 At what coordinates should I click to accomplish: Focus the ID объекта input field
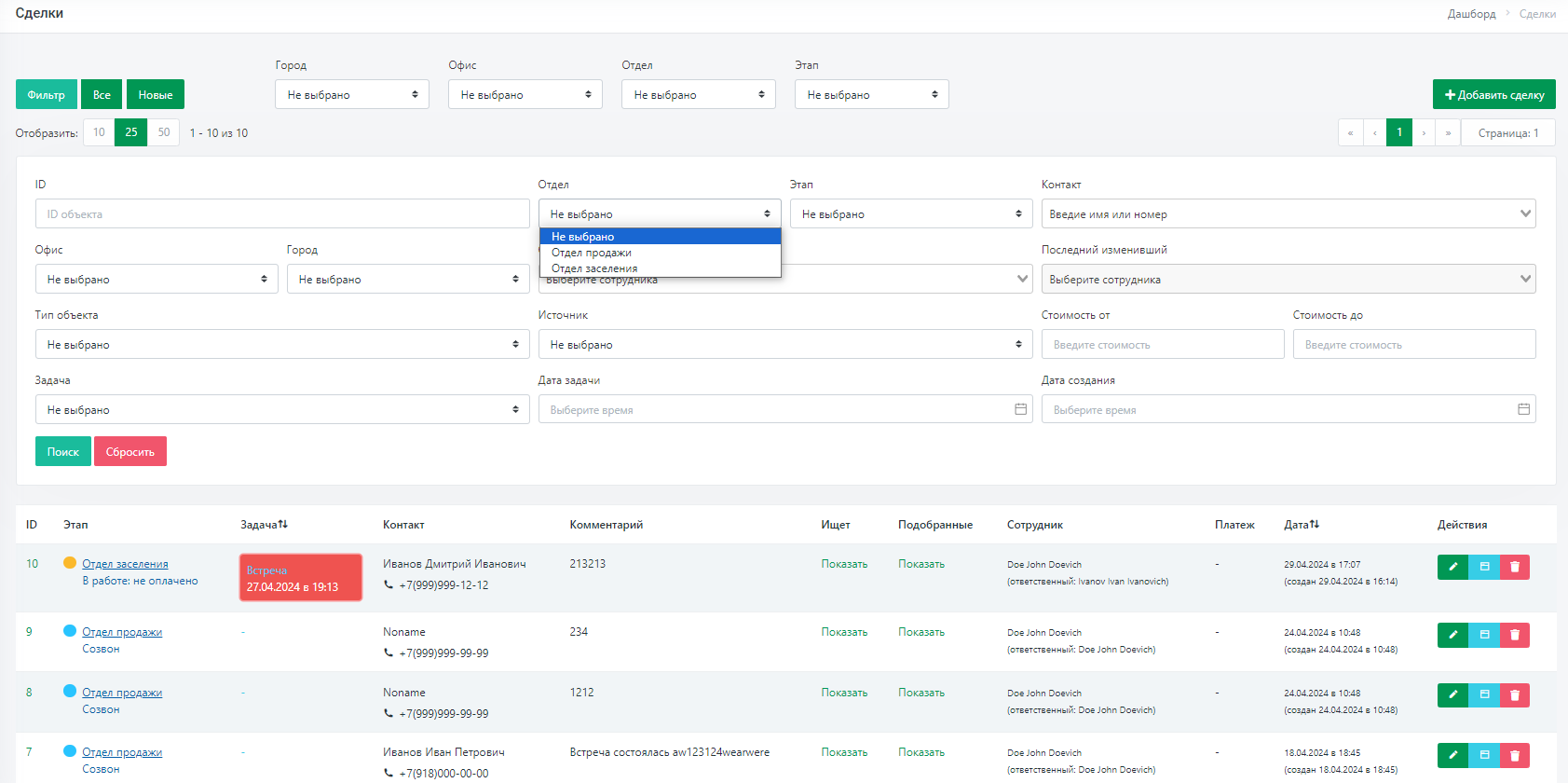point(282,213)
